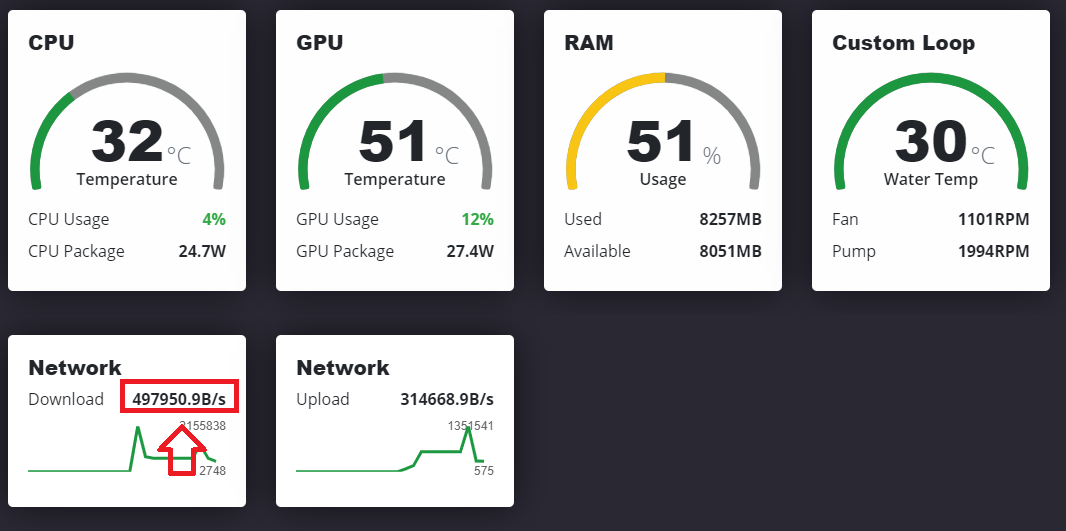1066x531 pixels.
Task: Click the green 12% GPU Usage value
Action: click(477, 220)
